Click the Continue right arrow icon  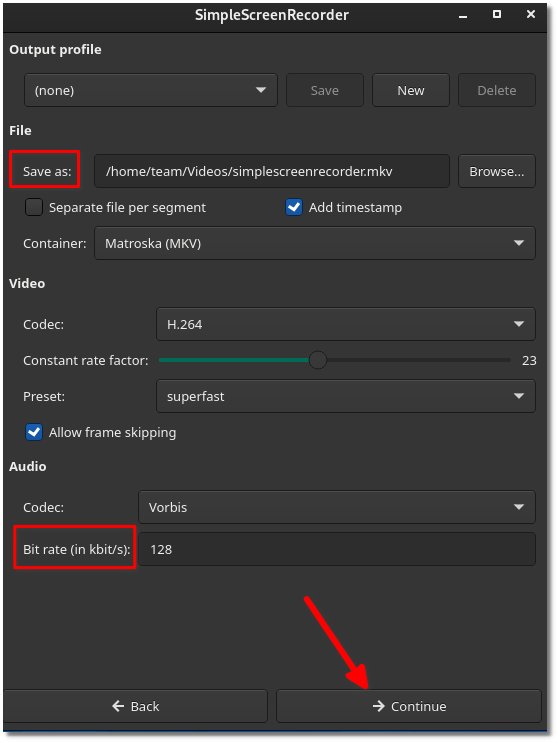tap(378, 706)
